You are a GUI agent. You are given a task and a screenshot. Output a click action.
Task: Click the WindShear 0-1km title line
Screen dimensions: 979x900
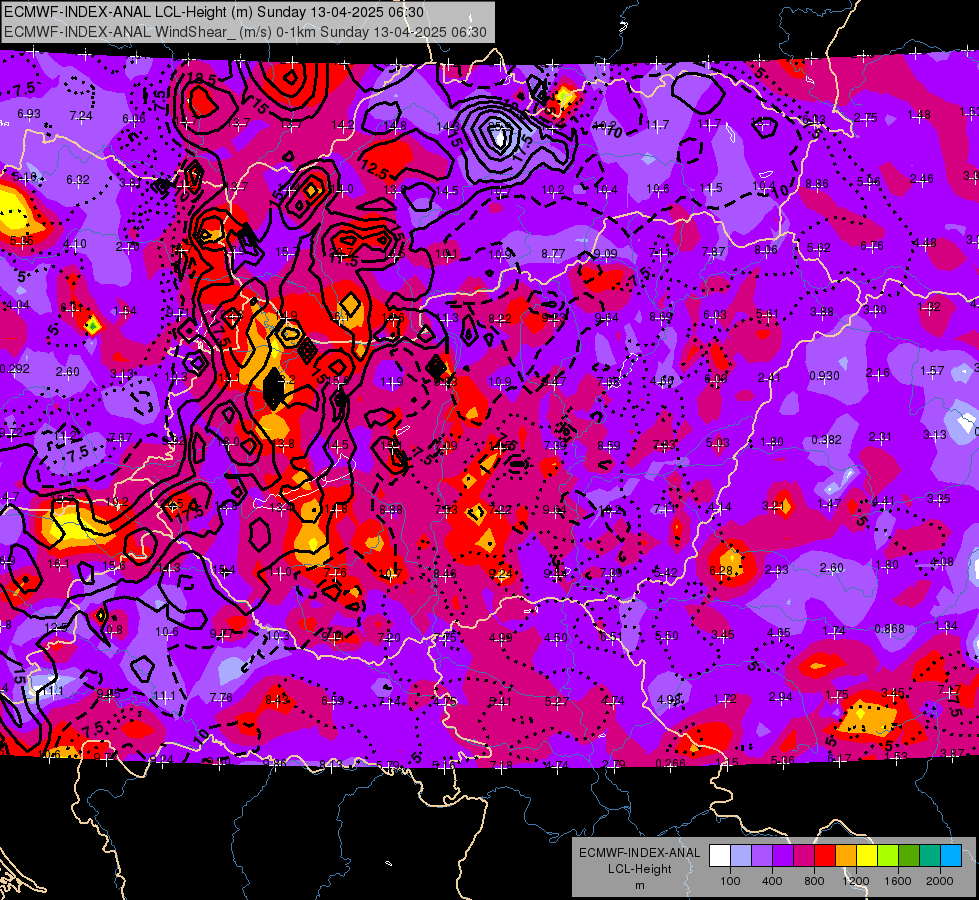point(245,32)
